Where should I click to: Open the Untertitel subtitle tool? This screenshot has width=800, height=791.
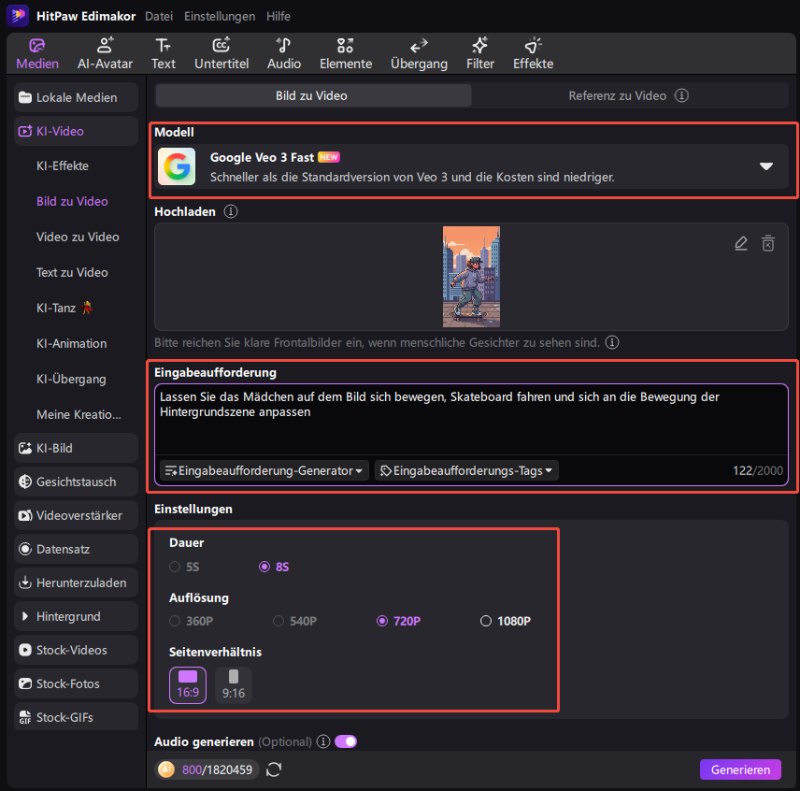click(x=221, y=54)
